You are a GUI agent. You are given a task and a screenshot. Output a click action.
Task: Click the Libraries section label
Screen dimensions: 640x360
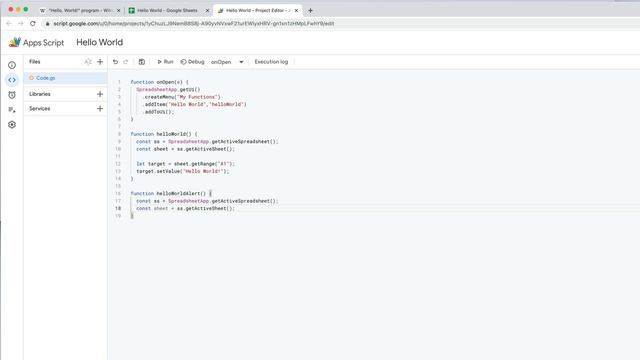click(40, 94)
